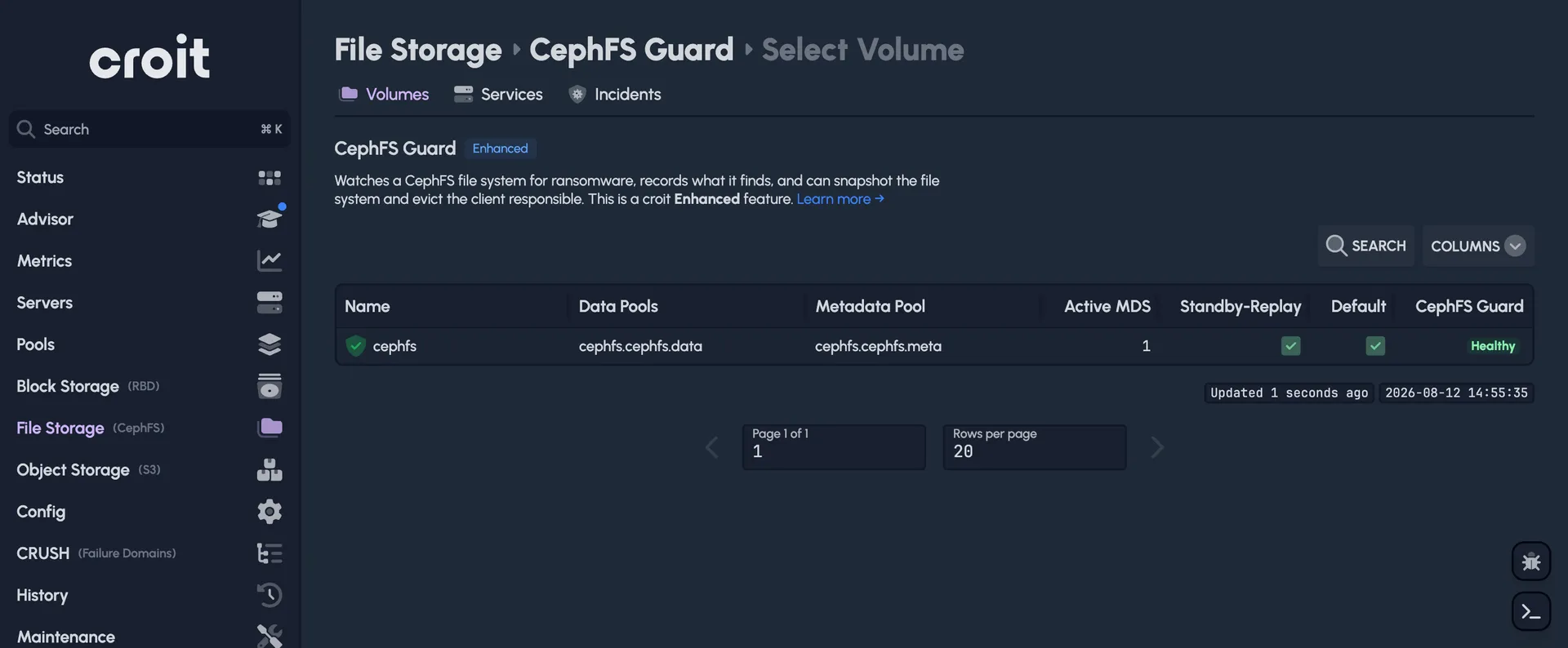Click File Storage in the breadcrumb
The height and width of the screenshot is (648, 1568).
pos(418,50)
